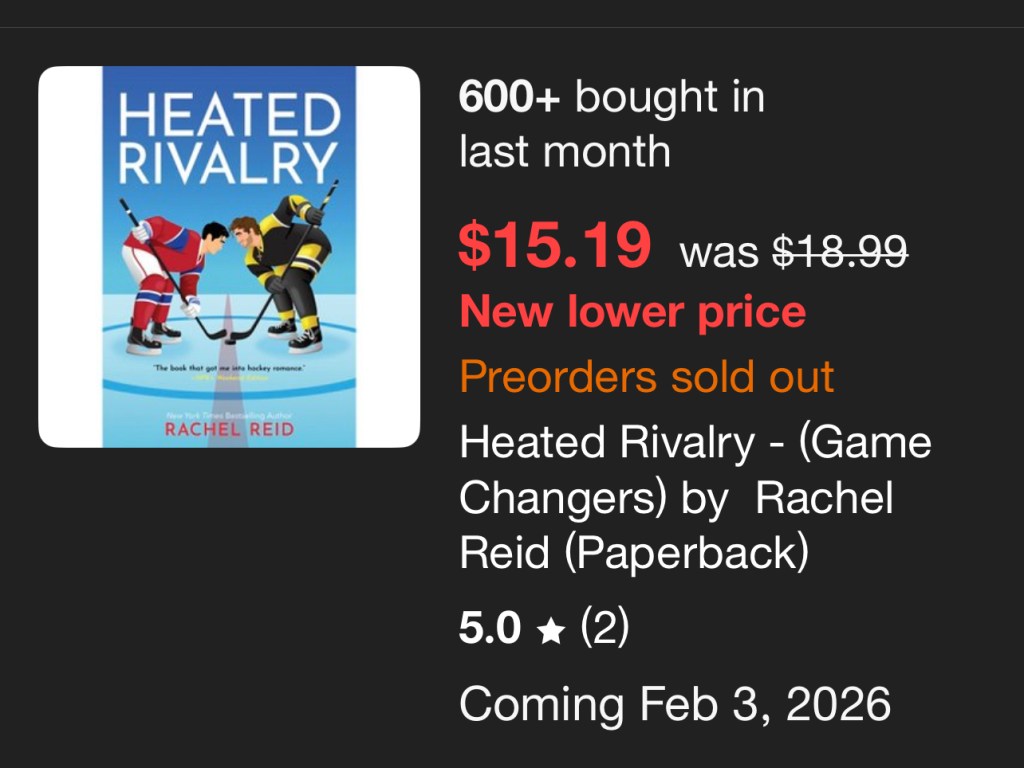1024x768 pixels.
Task: Click the 600+ bought in last month text
Action: (x=611, y=125)
